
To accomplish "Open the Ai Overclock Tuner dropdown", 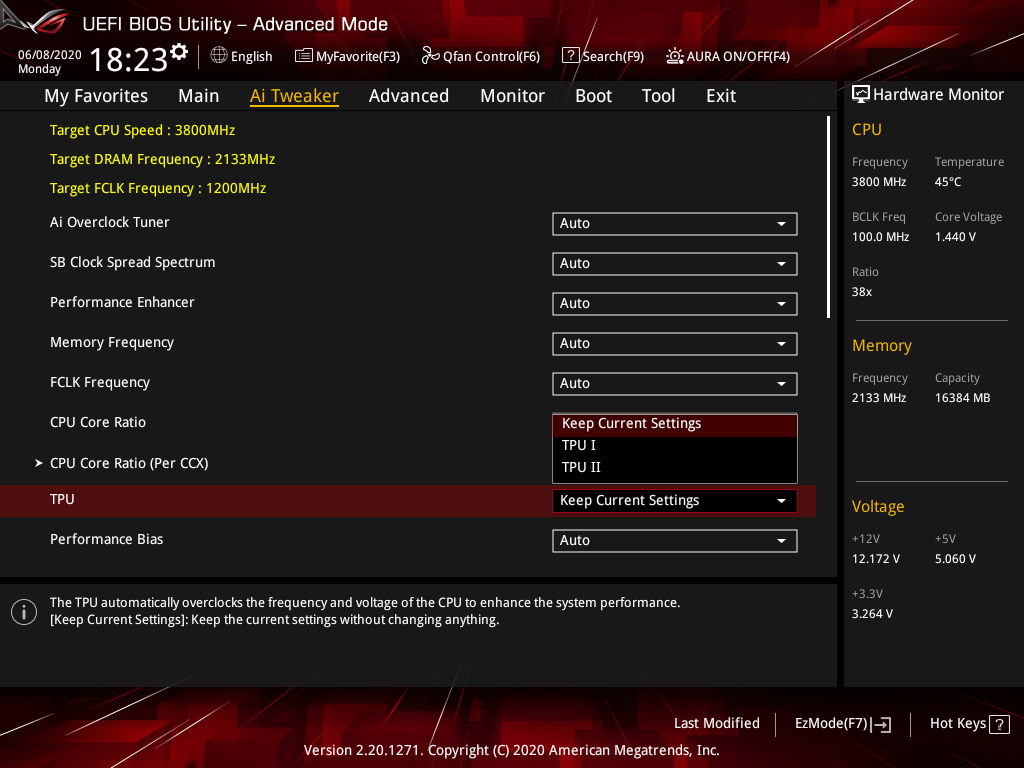I will point(675,223).
